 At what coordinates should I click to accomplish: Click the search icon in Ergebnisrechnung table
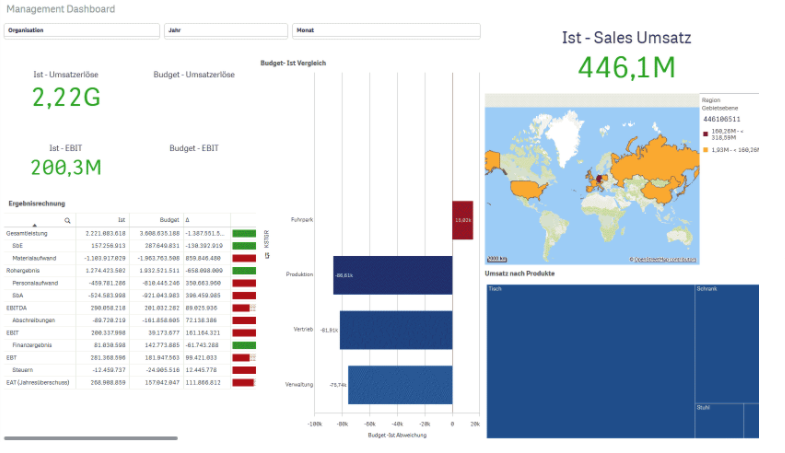pyautogui.click(x=67, y=219)
